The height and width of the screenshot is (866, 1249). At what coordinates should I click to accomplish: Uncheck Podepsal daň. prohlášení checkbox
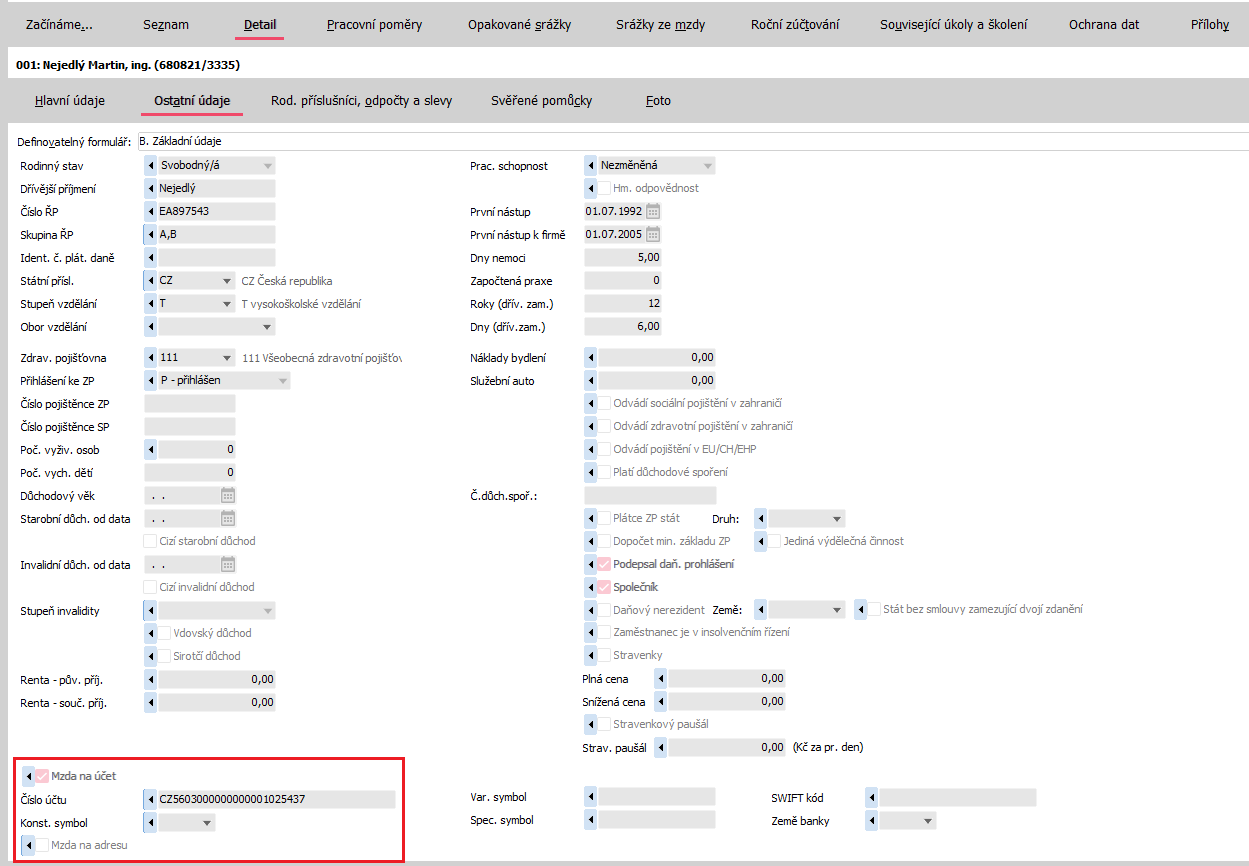604,564
